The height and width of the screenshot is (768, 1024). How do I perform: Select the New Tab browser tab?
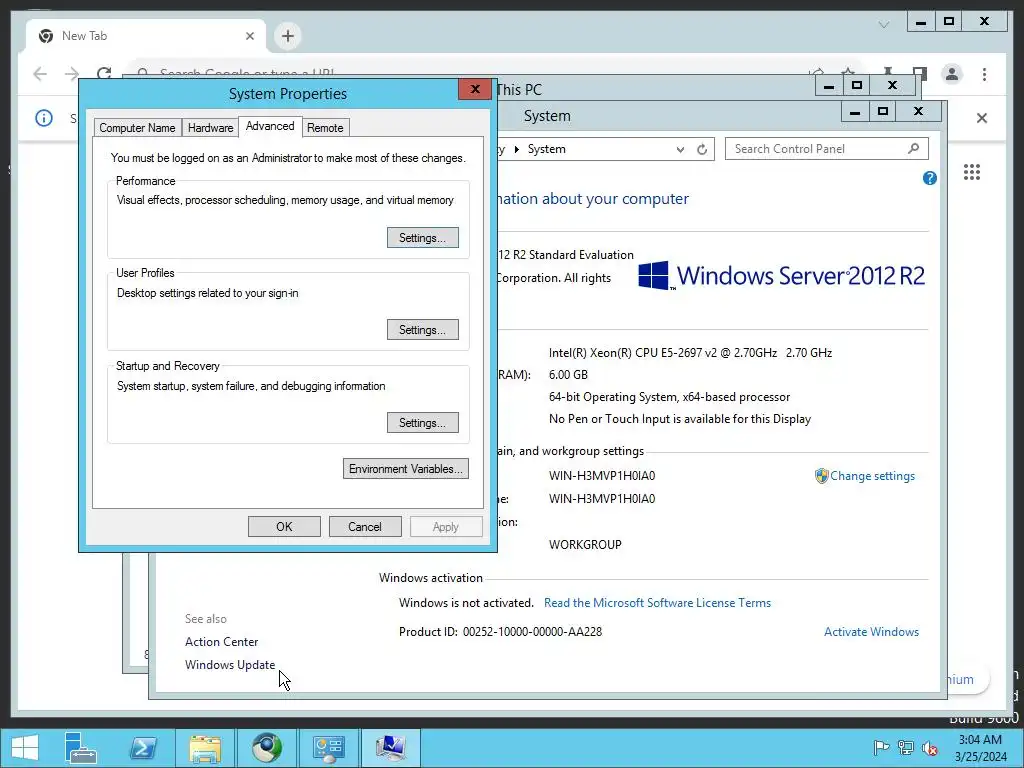point(145,36)
